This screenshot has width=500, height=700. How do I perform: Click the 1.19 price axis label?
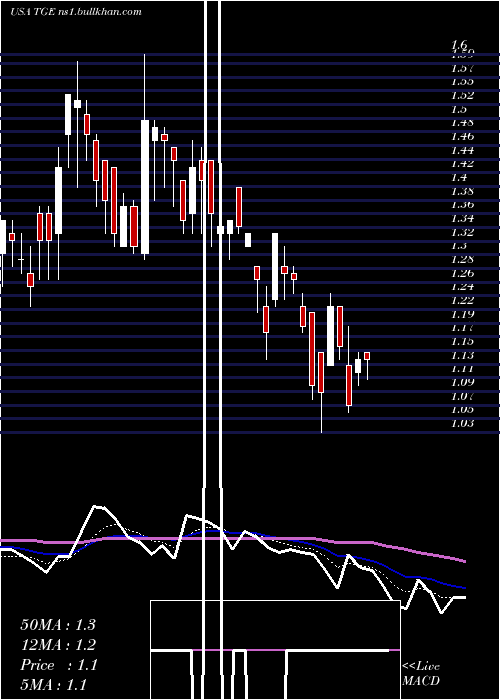coord(462,314)
